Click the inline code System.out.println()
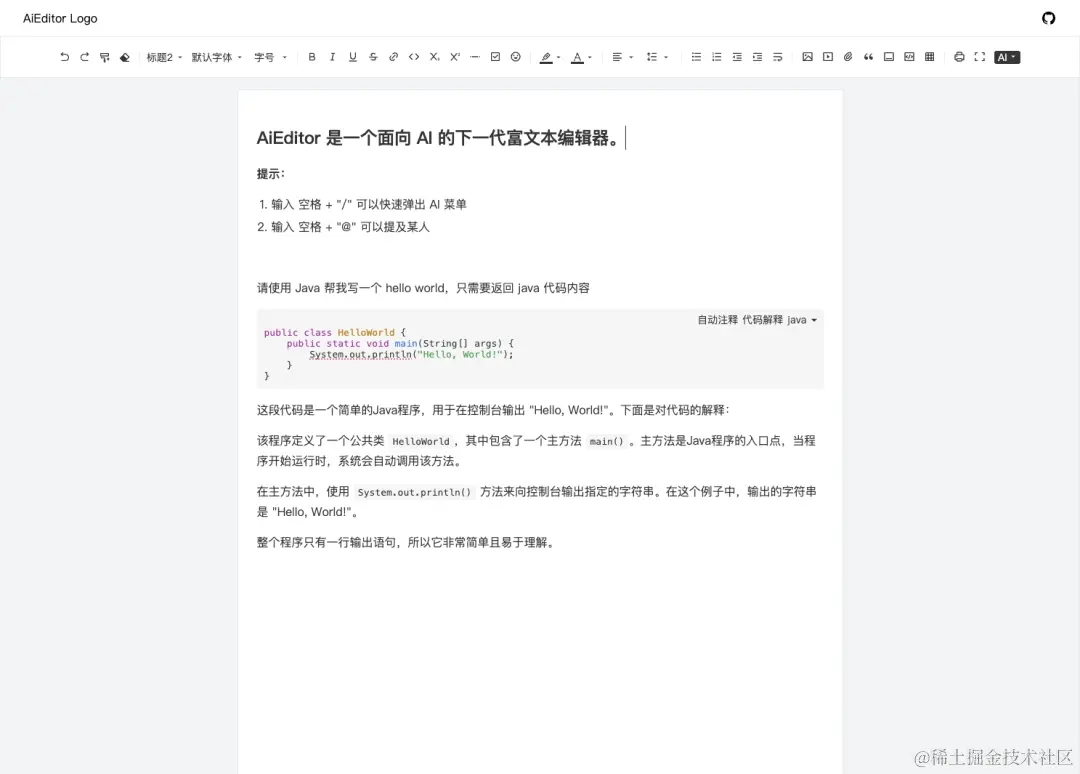 click(x=414, y=492)
